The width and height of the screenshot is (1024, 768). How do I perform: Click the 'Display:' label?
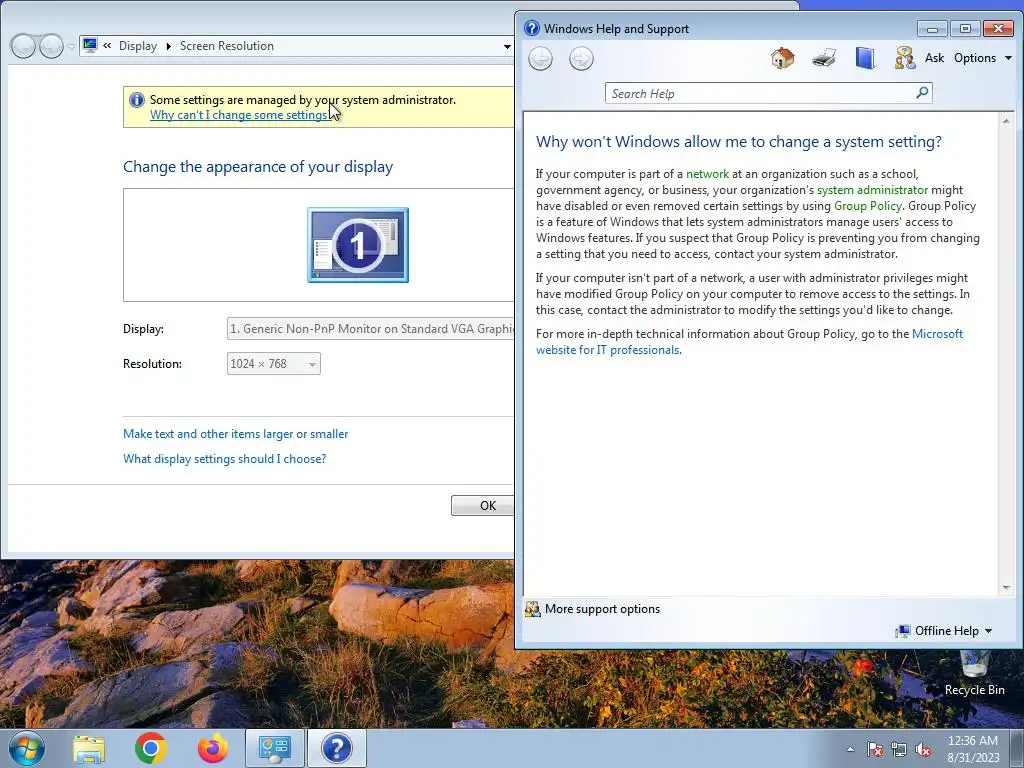143,328
